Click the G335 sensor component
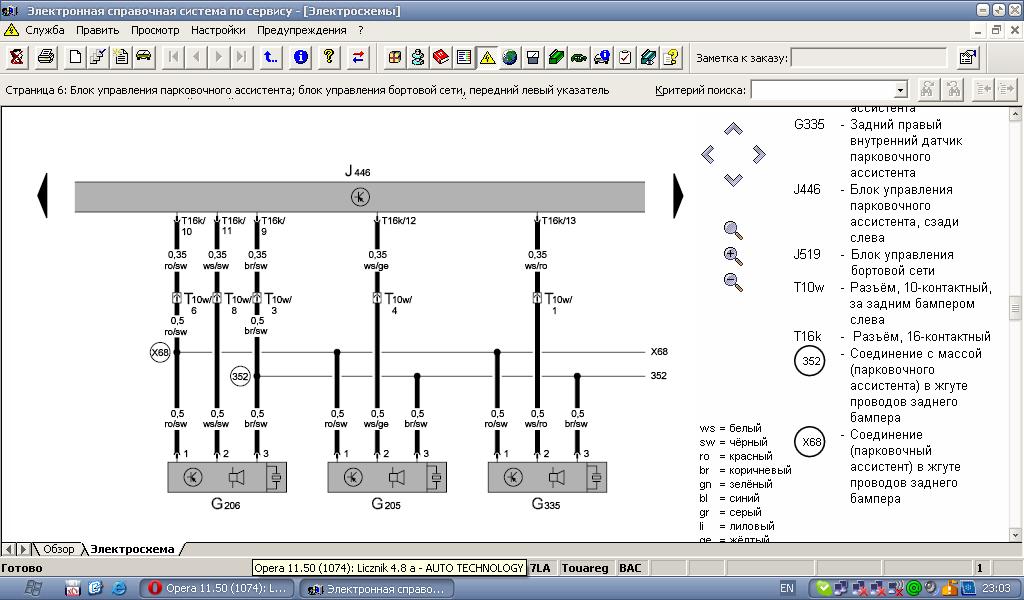1024x600 pixels. [x=547, y=477]
